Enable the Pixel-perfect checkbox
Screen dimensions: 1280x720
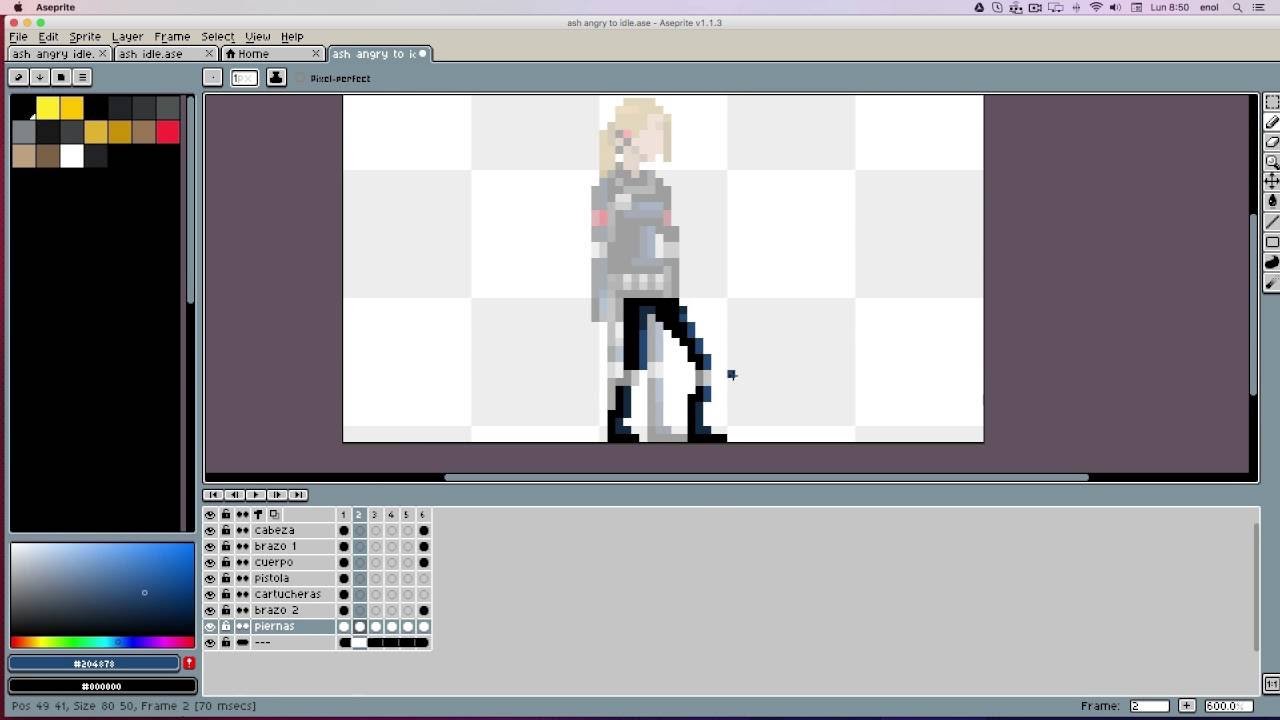click(301, 78)
